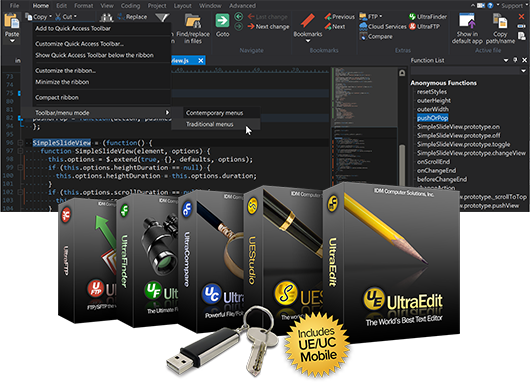Click the forward navigation circle arrow
Viewport: 530px width, 382px height.
[239, 26]
